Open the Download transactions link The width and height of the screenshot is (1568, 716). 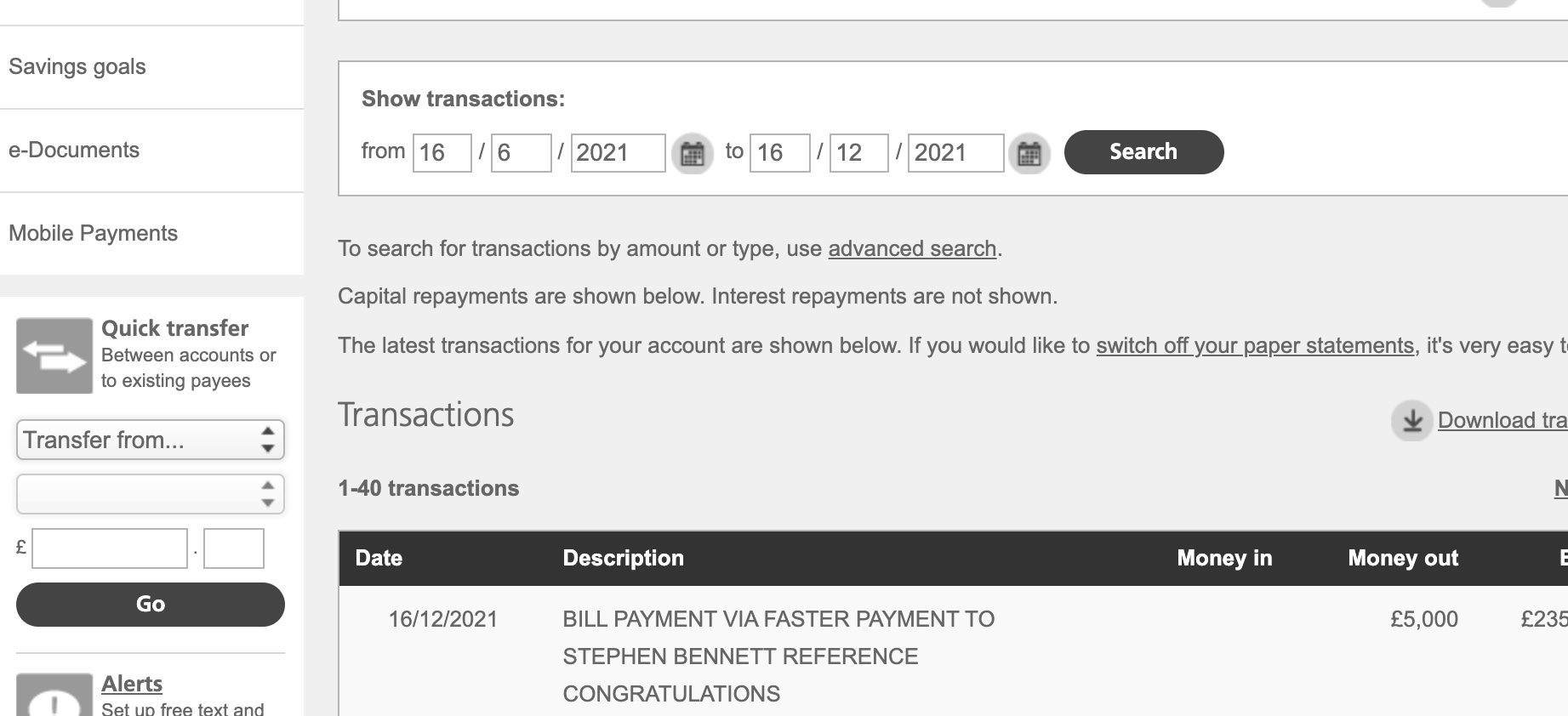click(x=1502, y=420)
